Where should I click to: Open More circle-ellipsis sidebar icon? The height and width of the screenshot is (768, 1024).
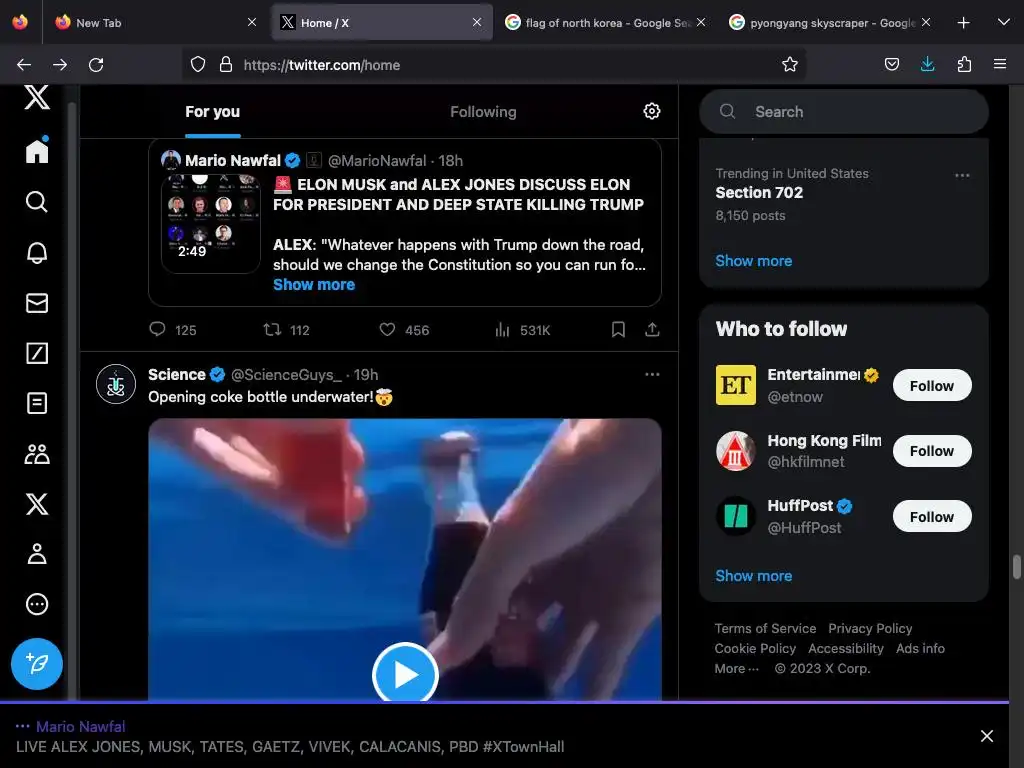click(x=37, y=604)
